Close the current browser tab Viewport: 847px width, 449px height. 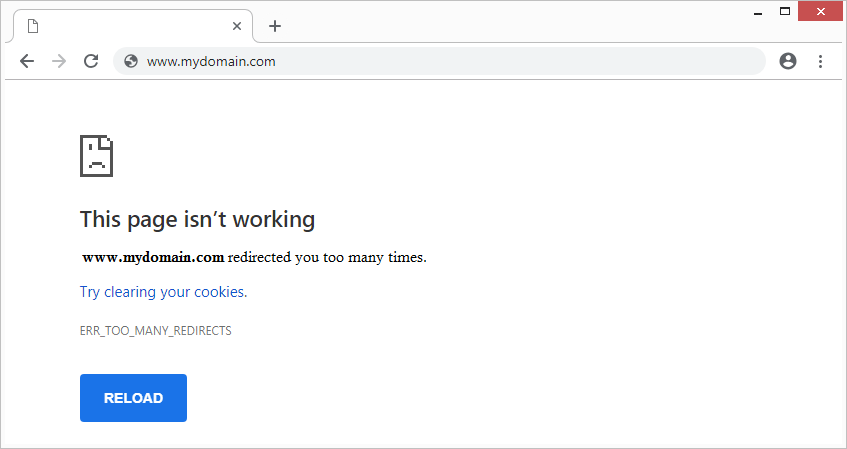(x=237, y=26)
